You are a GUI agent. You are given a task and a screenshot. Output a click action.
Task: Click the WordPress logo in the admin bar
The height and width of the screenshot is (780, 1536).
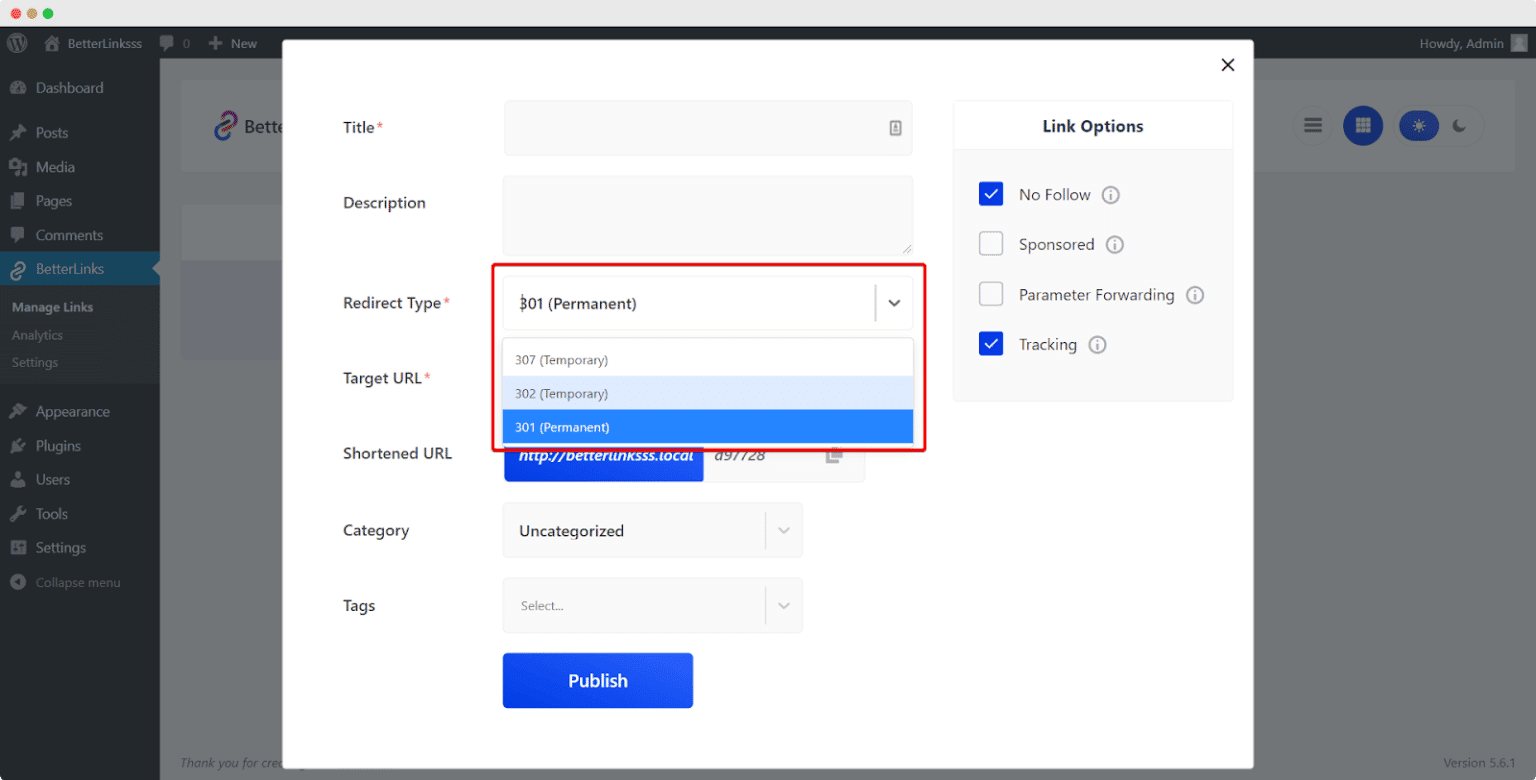17,43
